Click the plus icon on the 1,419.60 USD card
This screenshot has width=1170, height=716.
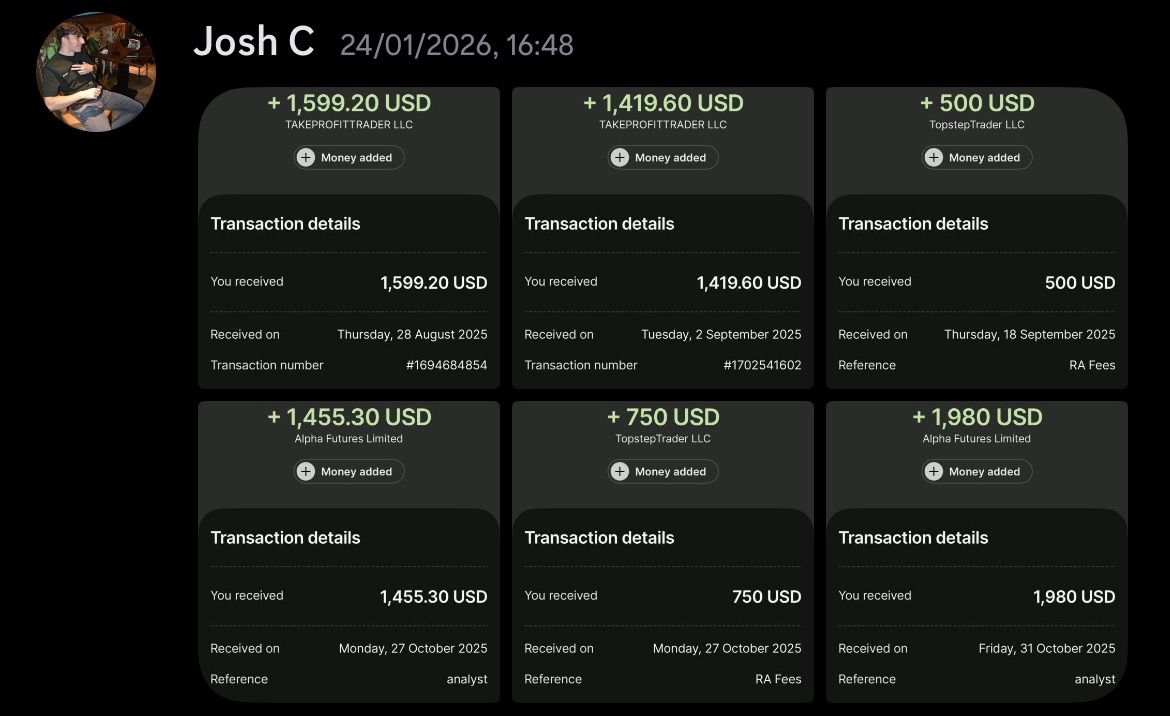coord(620,158)
